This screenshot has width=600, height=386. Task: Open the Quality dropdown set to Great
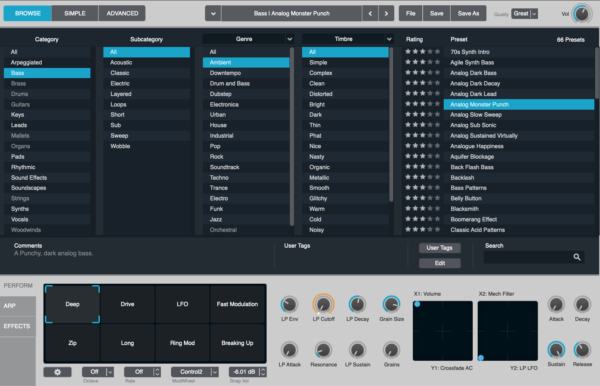pos(525,14)
